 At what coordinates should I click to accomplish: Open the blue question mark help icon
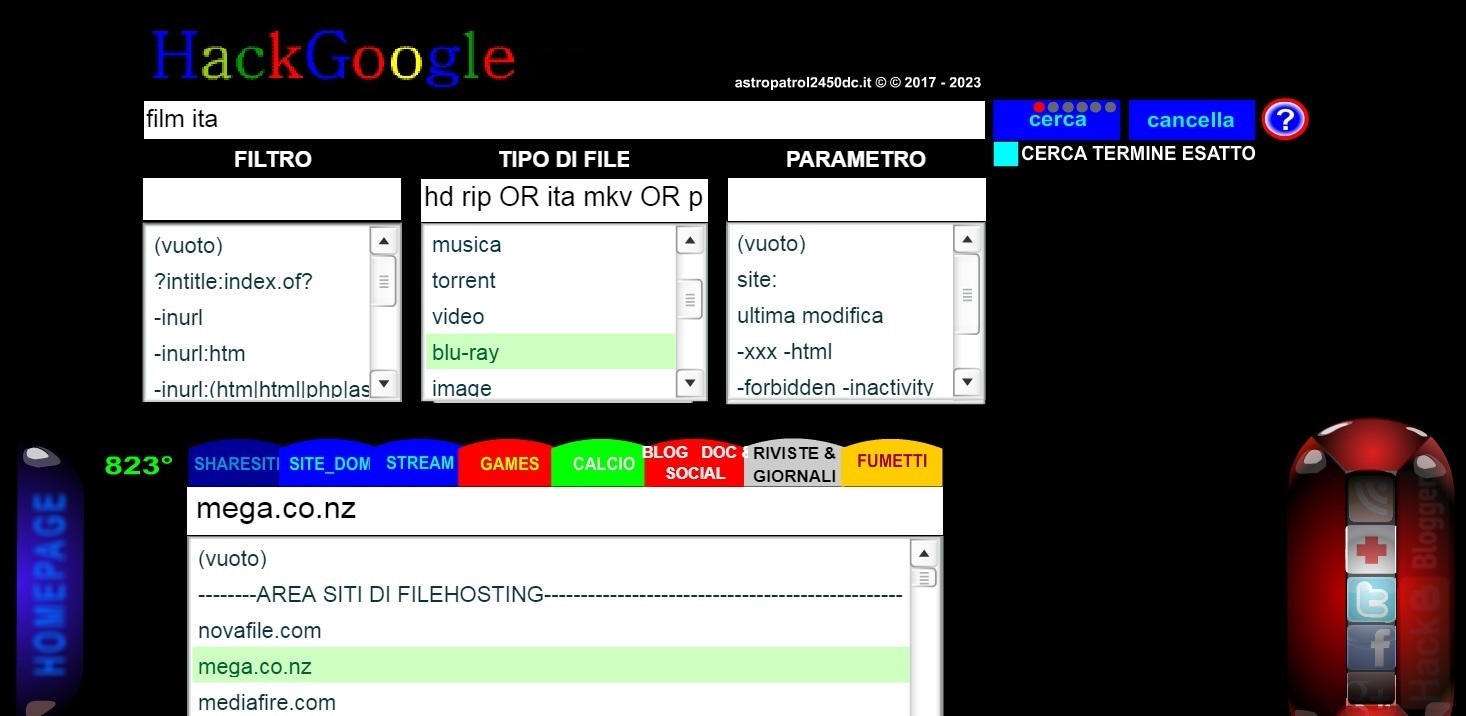1285,120
